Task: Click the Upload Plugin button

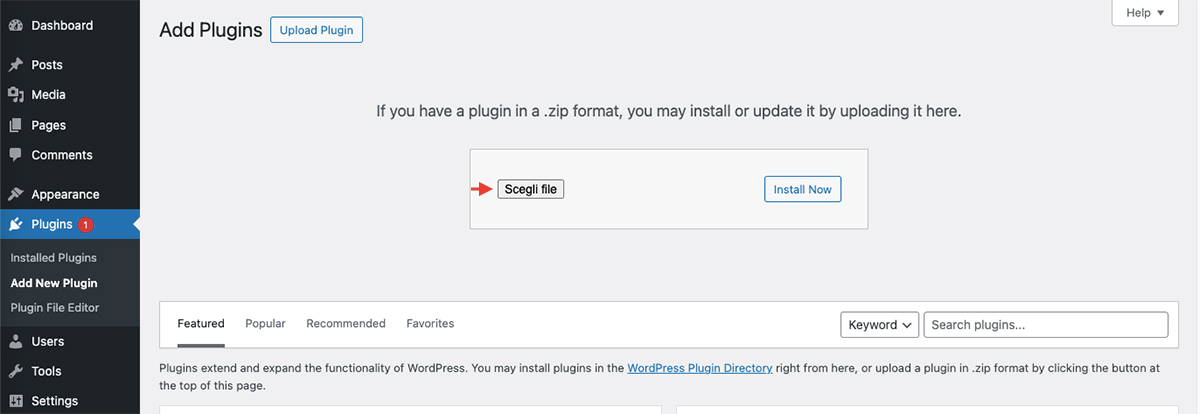Action: click(x=316, y=30)
